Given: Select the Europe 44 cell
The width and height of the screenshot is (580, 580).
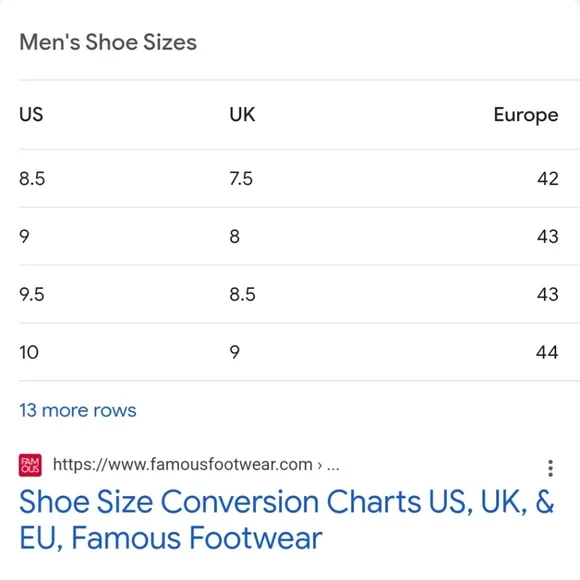Looking at the screenshot, I should (x=547, y=352).
